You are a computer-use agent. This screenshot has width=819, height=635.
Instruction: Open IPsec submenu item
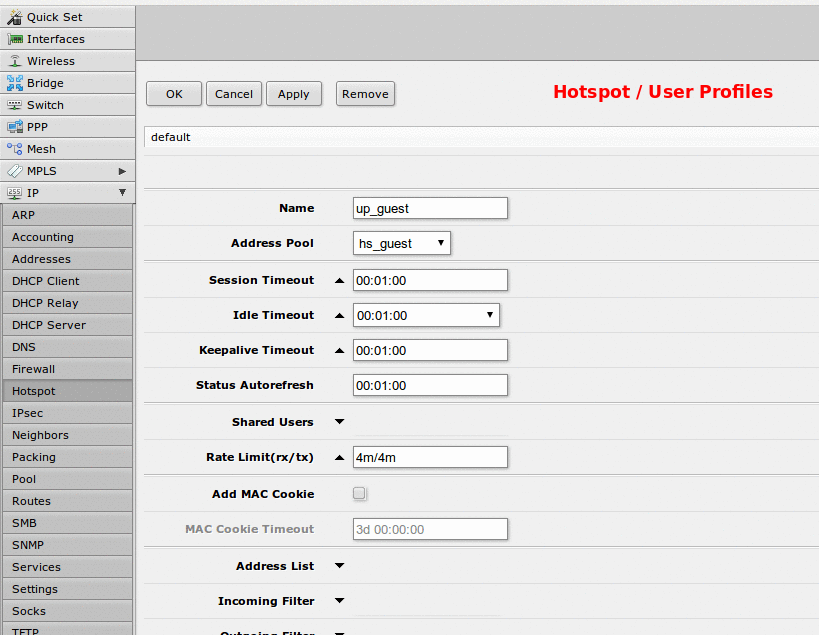[x=68, y=413]
